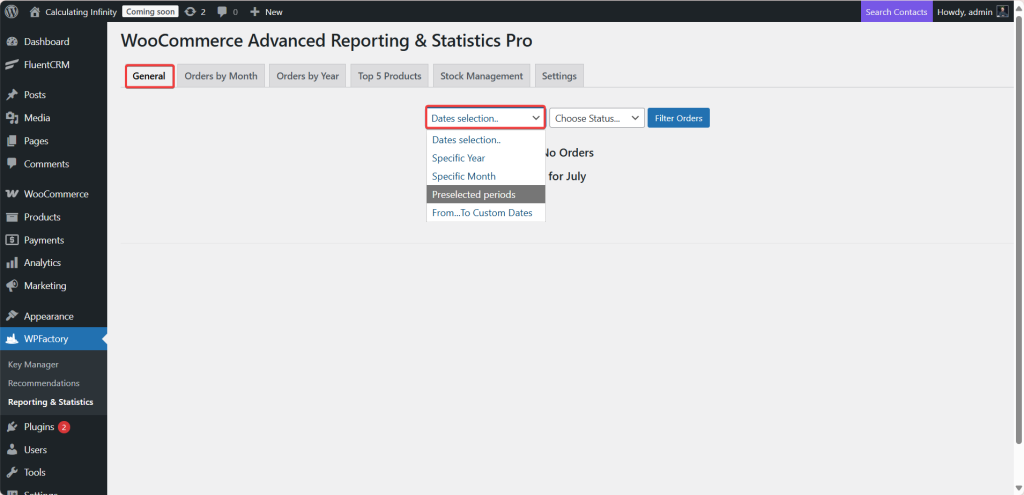Open Reporting & Statistics submenu item

pos(50,402)
